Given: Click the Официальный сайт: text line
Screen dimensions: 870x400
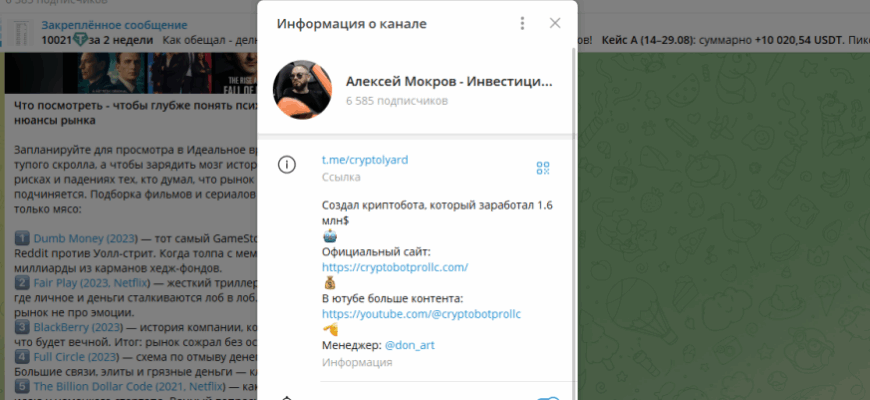Looking at the screenshot, I should tap(376, 252).
